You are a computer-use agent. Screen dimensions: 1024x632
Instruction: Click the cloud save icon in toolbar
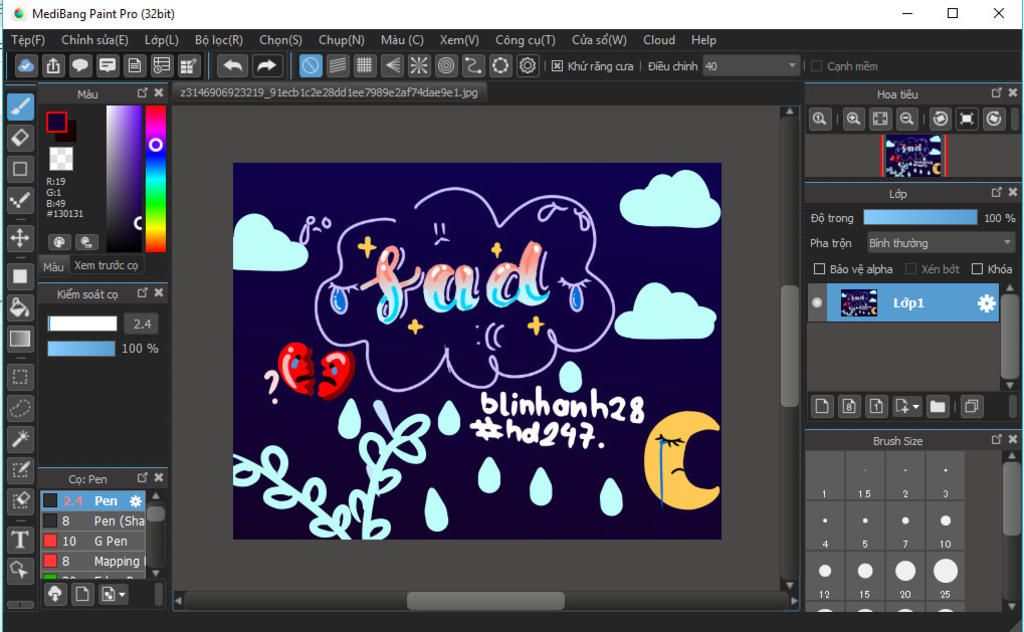click(x=25, y=65)
